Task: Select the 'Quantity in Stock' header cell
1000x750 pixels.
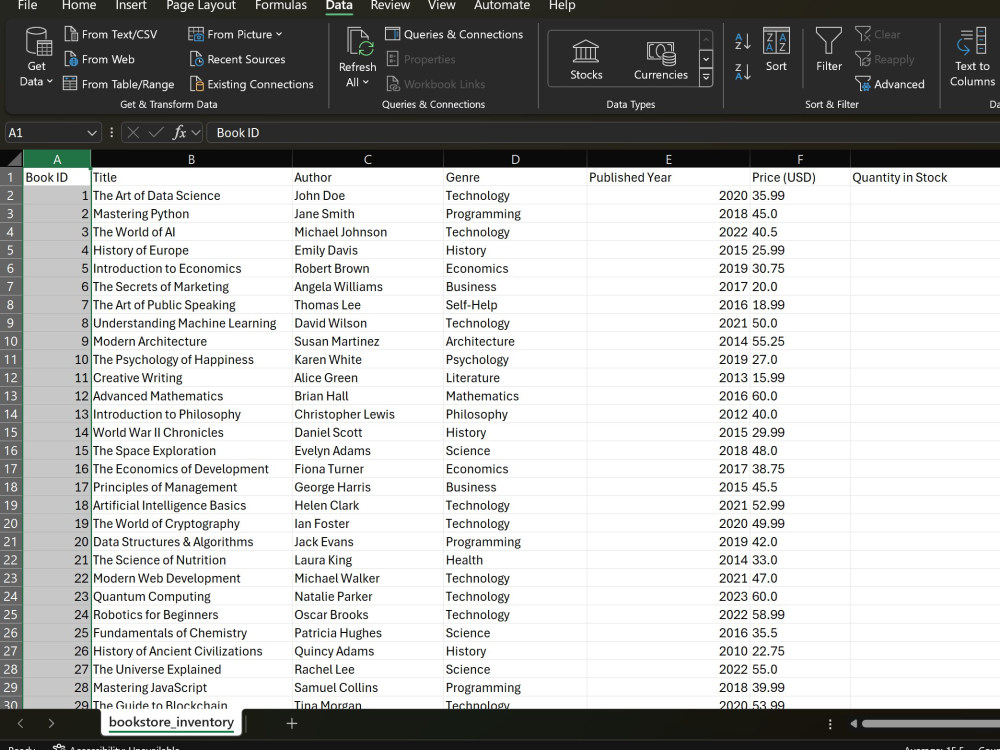Action: (x=925, y=177)
